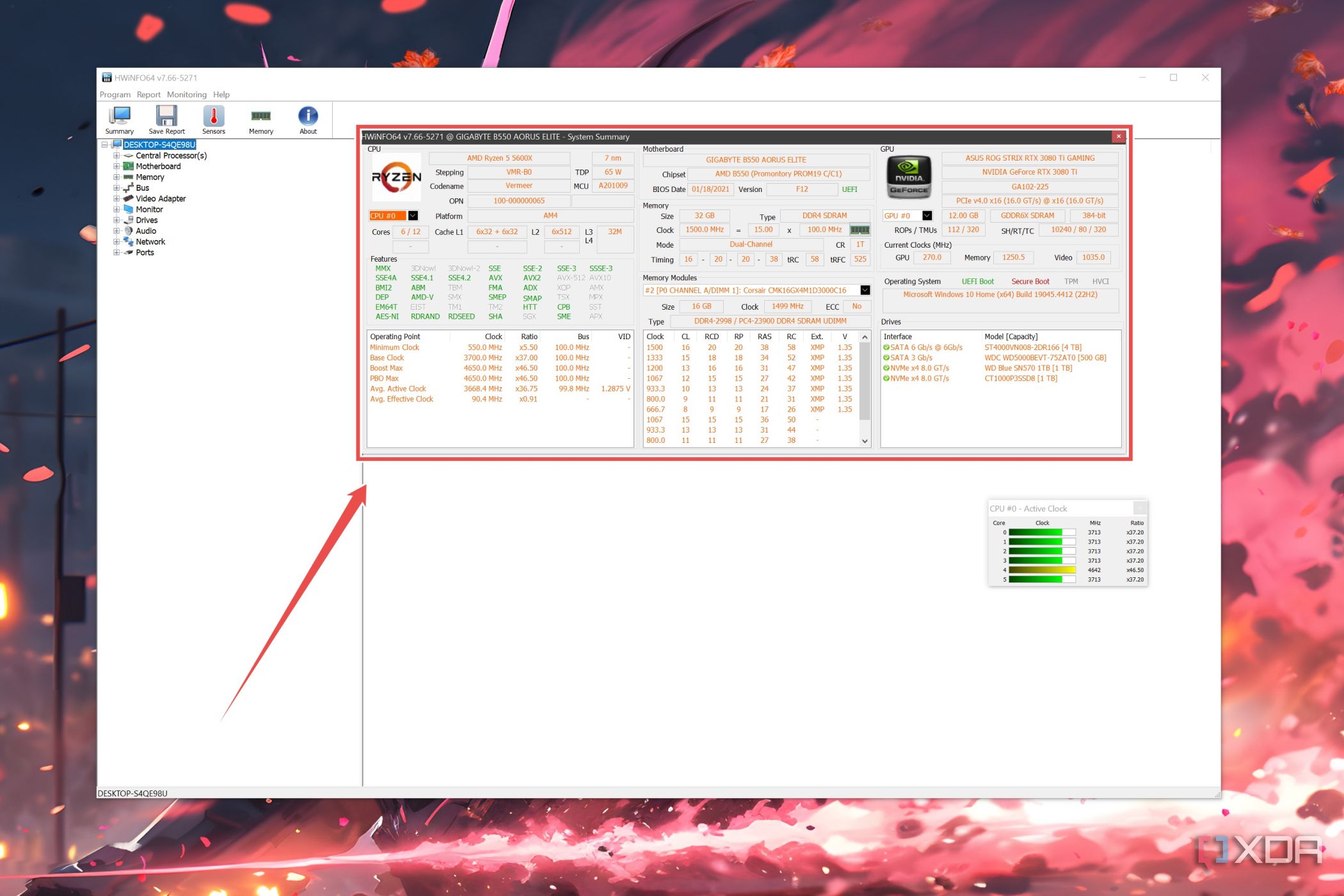Open the Report menu
The height and width of the screenshot is (896, 1344).
[148, 95]
